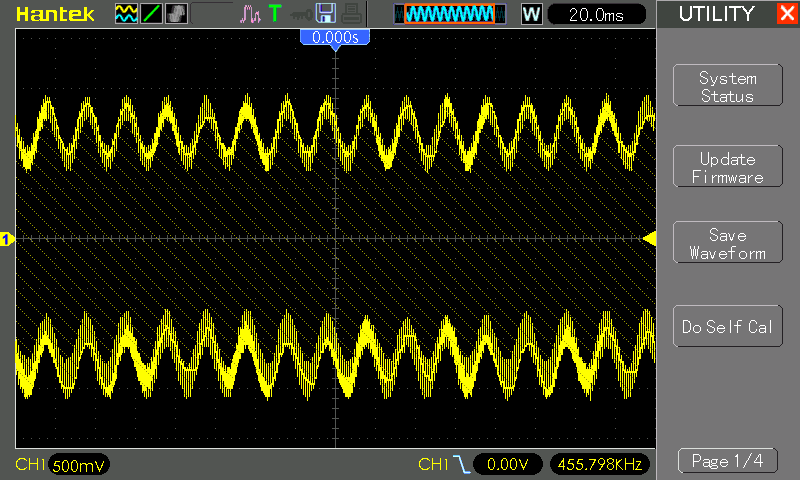
Task: Close the UTILITY menu with the X
Action: coord(788,13)
